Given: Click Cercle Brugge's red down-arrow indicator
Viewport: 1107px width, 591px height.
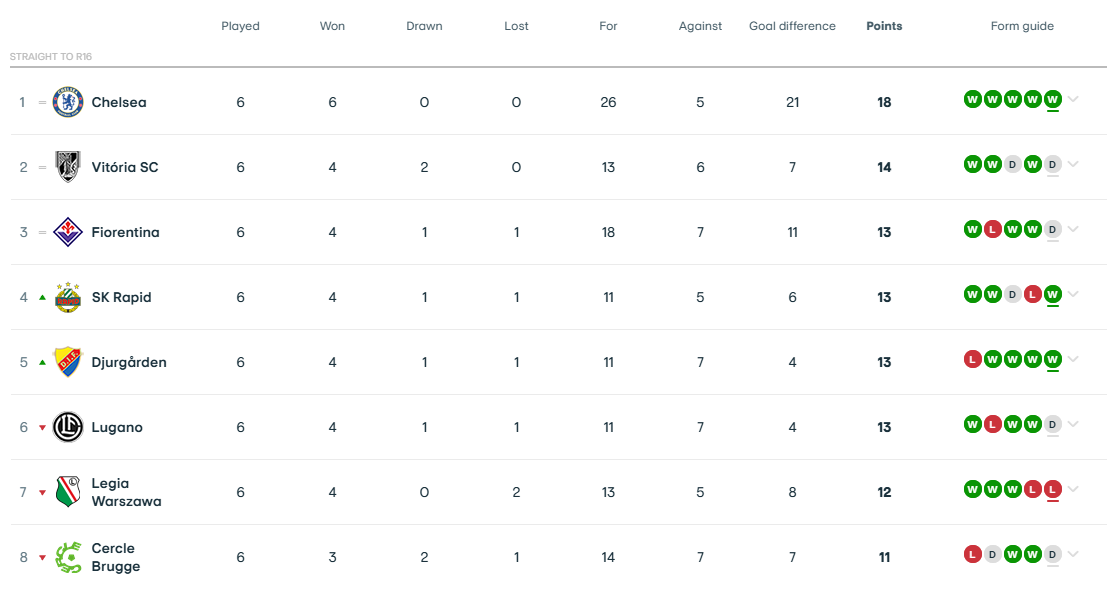Looking at the screenshot, I should click(x=42, y=558).
